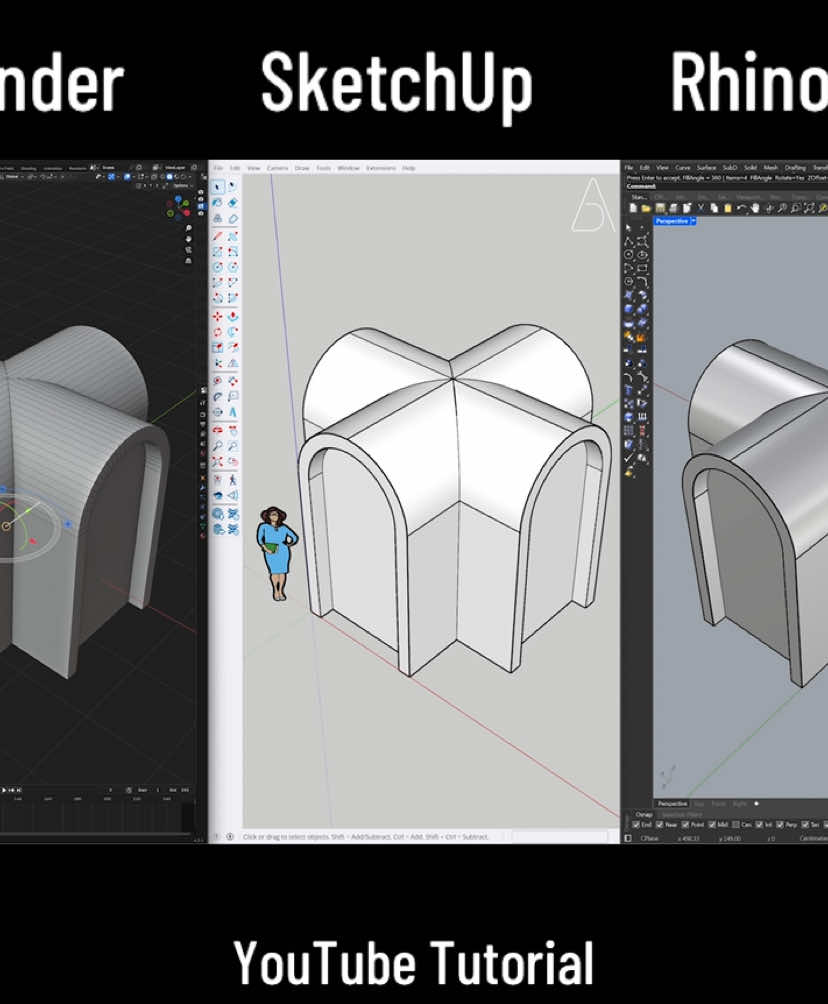Switch to Rhino Top viewport tab

click(x=699, y=804)
